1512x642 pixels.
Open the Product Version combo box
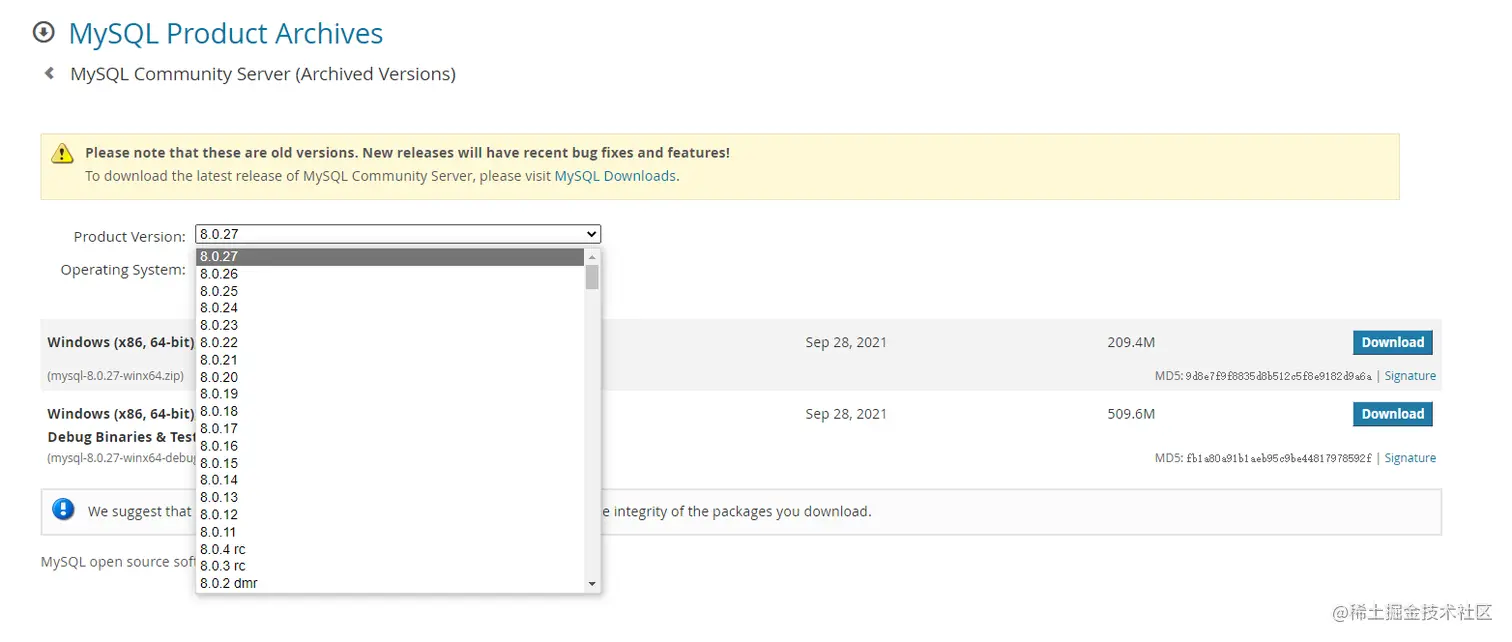(398, 234)
